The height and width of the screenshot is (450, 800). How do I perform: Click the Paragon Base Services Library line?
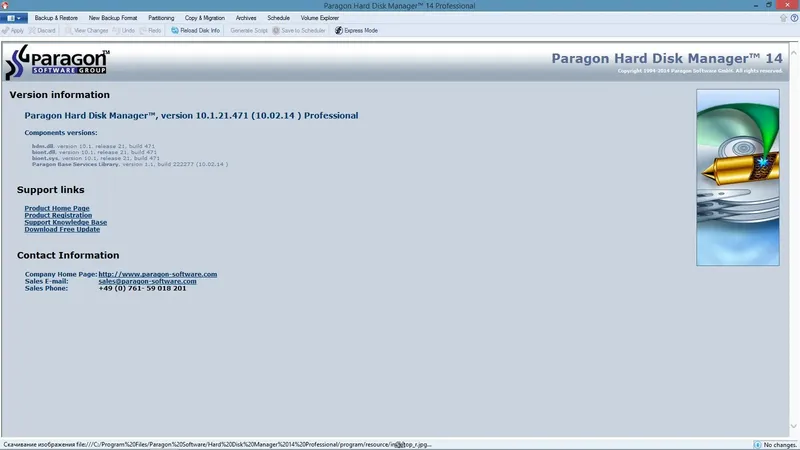point(130,164)
